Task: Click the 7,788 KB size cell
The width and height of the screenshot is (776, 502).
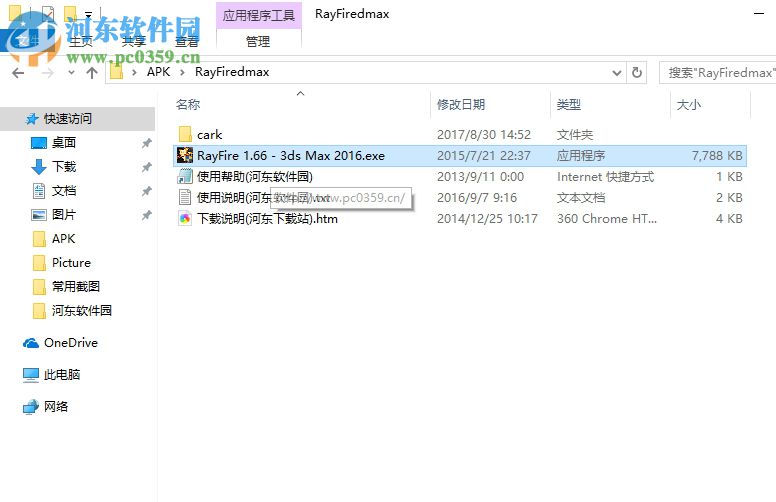Action: pos(717,155)
